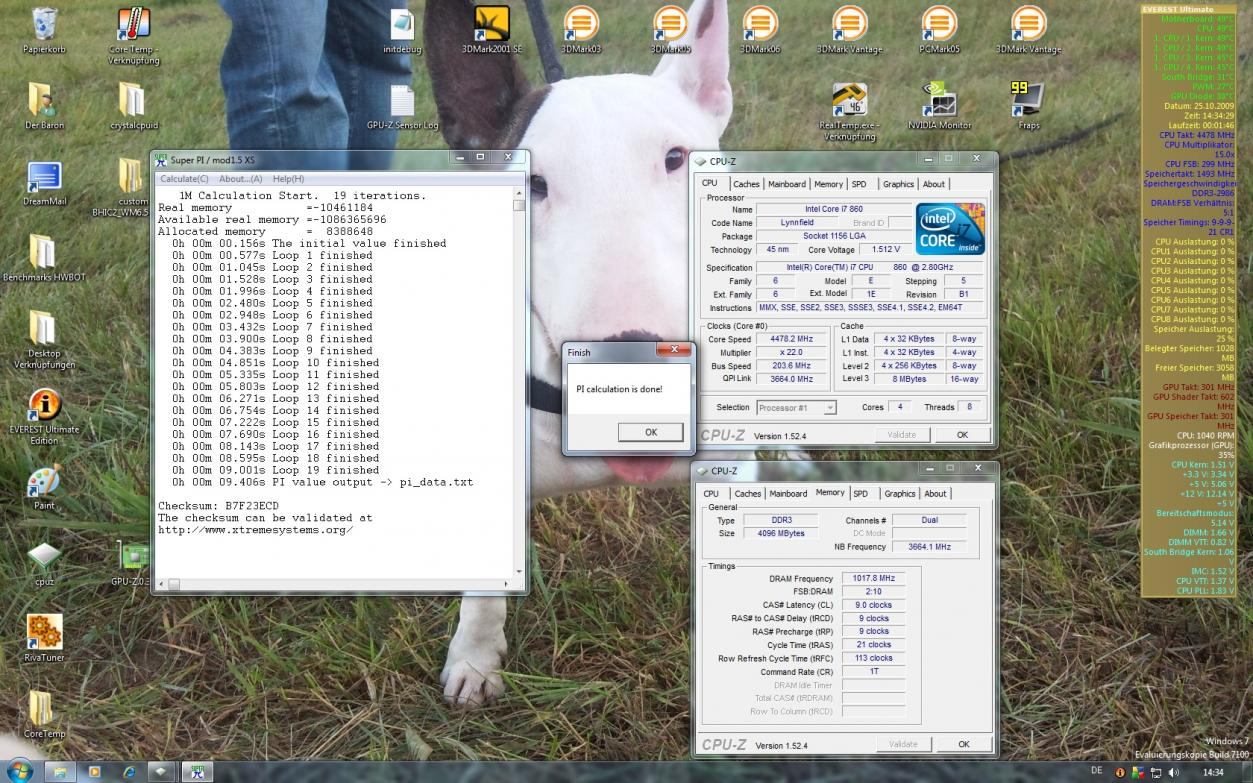This screenshot has width=1253, height=783.
Task: Switch to Super PI taskbar button
Action: pyautogui.click(x=196, y=771)
